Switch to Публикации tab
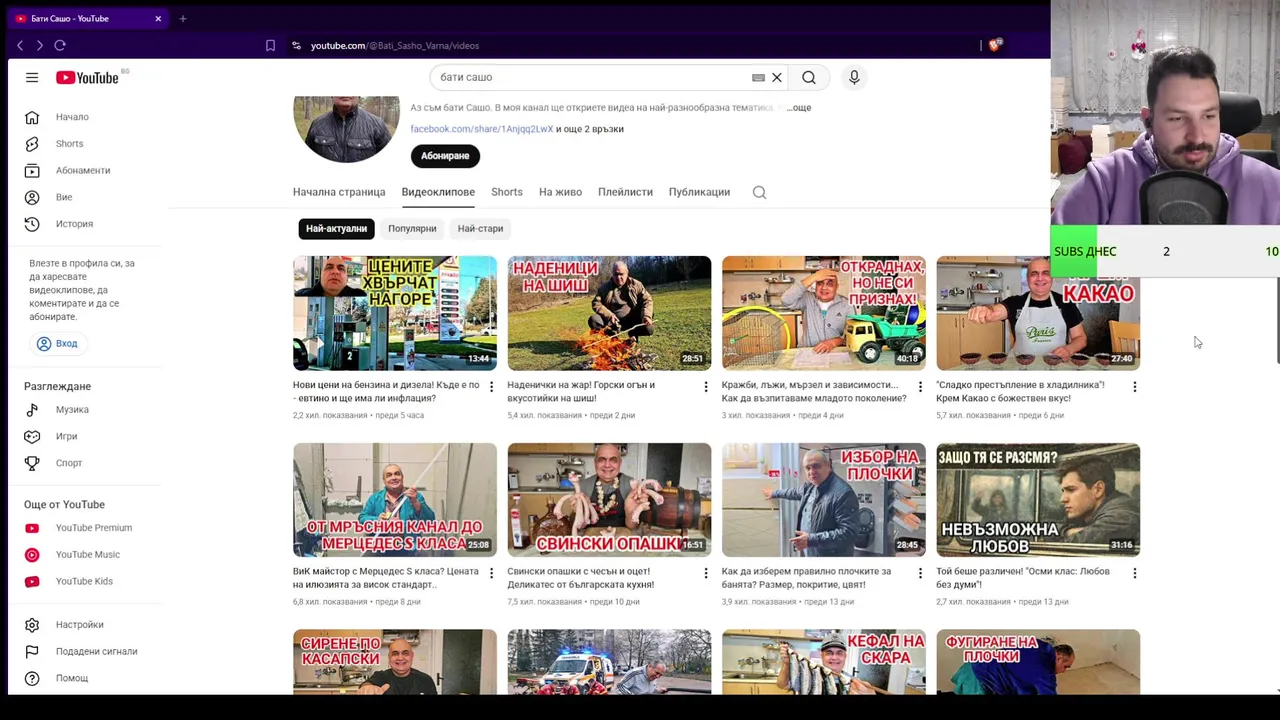This screenshot has height=720, width=1280. point(699,192)
